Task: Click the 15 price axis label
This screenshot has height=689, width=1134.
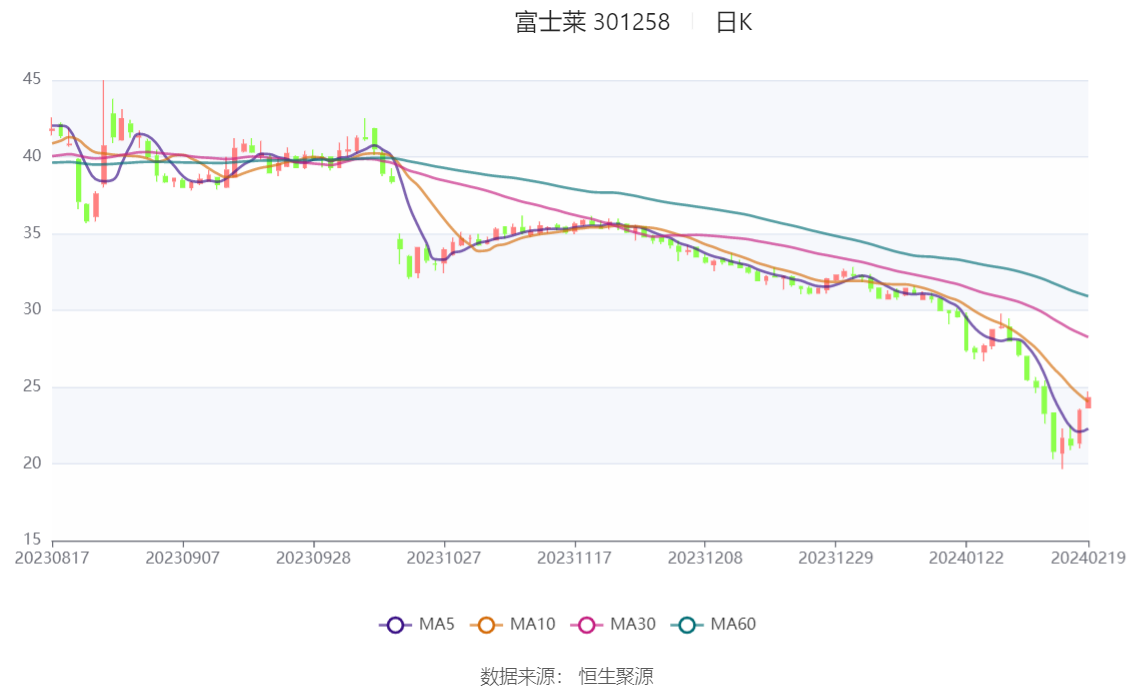Action: click(32, 539)
